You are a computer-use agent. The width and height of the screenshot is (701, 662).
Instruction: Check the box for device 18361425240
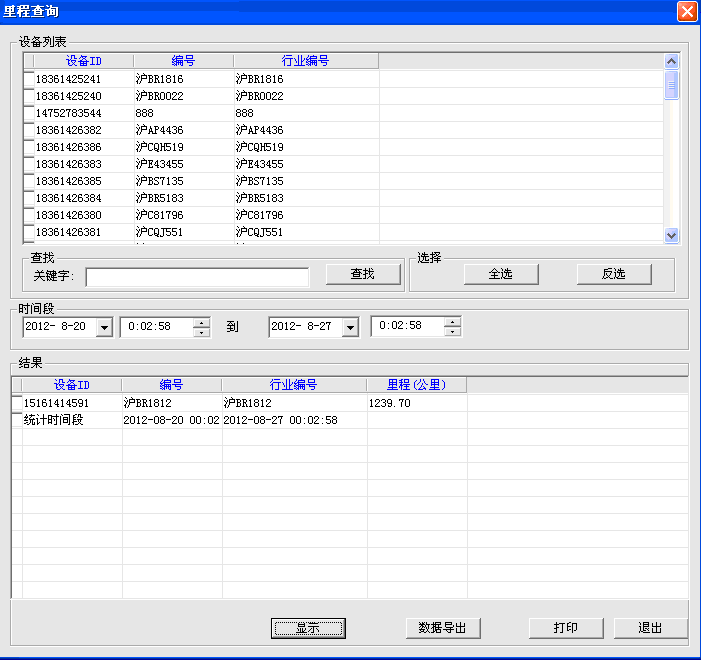29,96
